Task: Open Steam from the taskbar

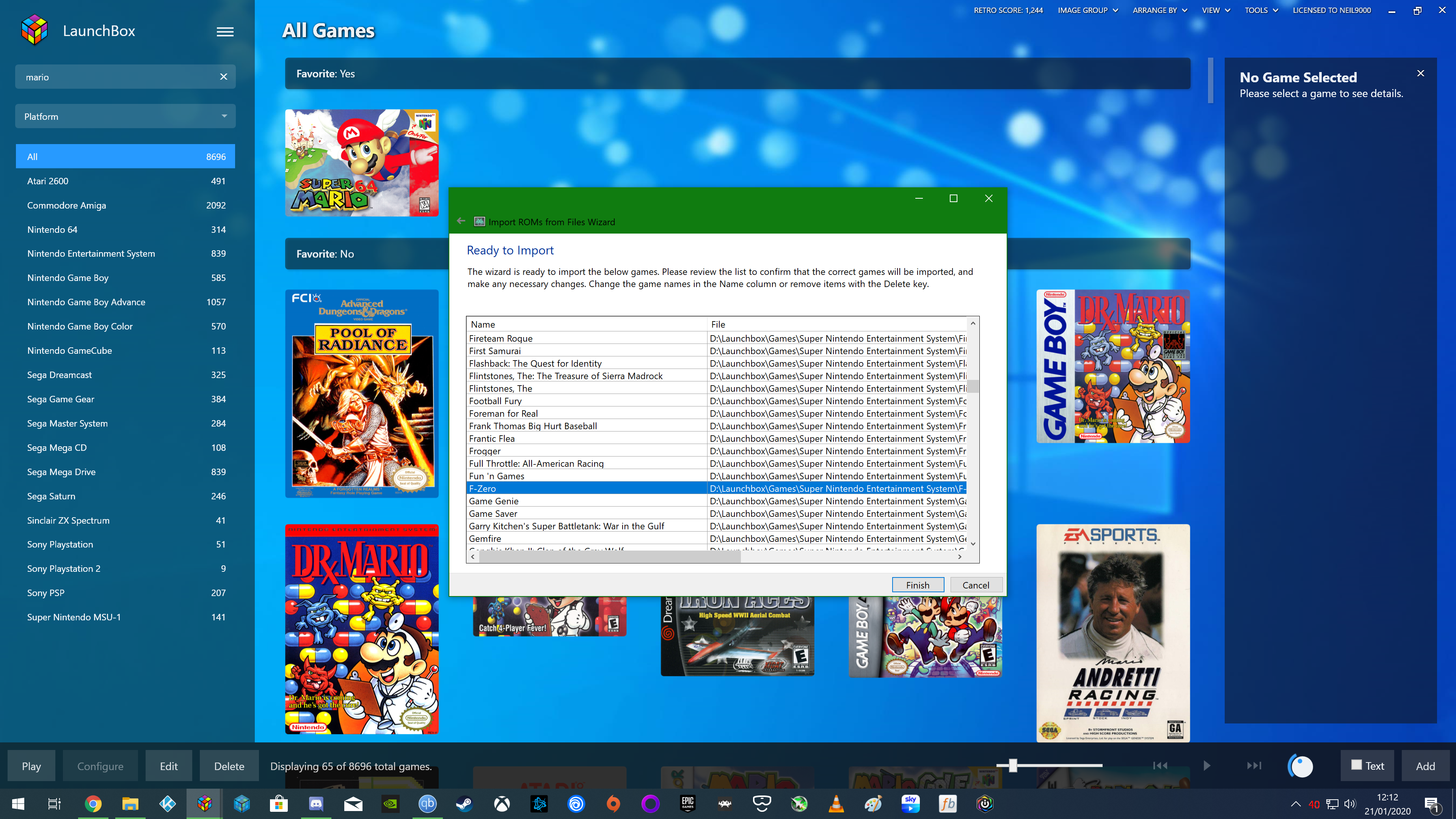Action: coord(464,804)
